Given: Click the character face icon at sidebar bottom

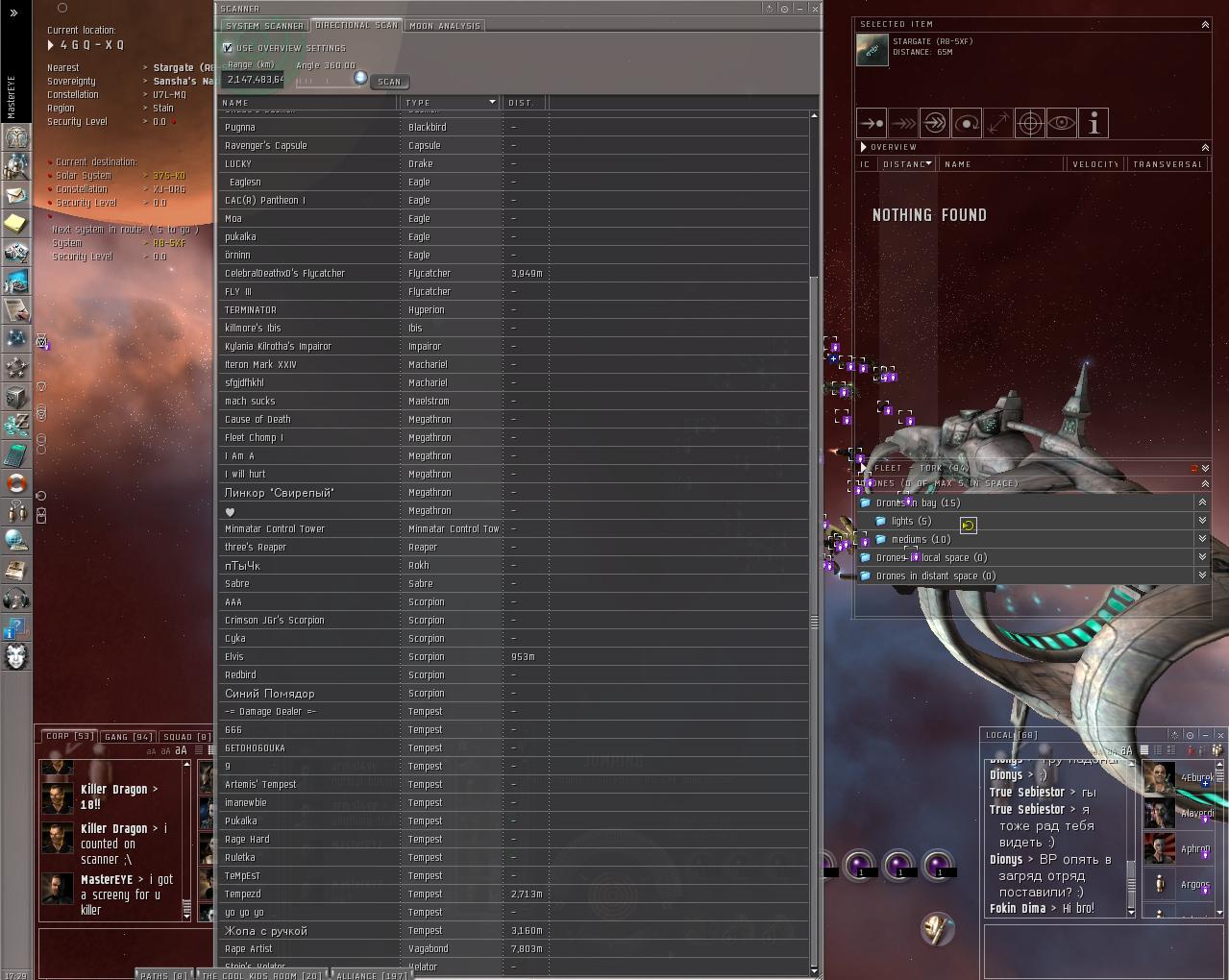Looking at the screenshot, I should 16,656.
